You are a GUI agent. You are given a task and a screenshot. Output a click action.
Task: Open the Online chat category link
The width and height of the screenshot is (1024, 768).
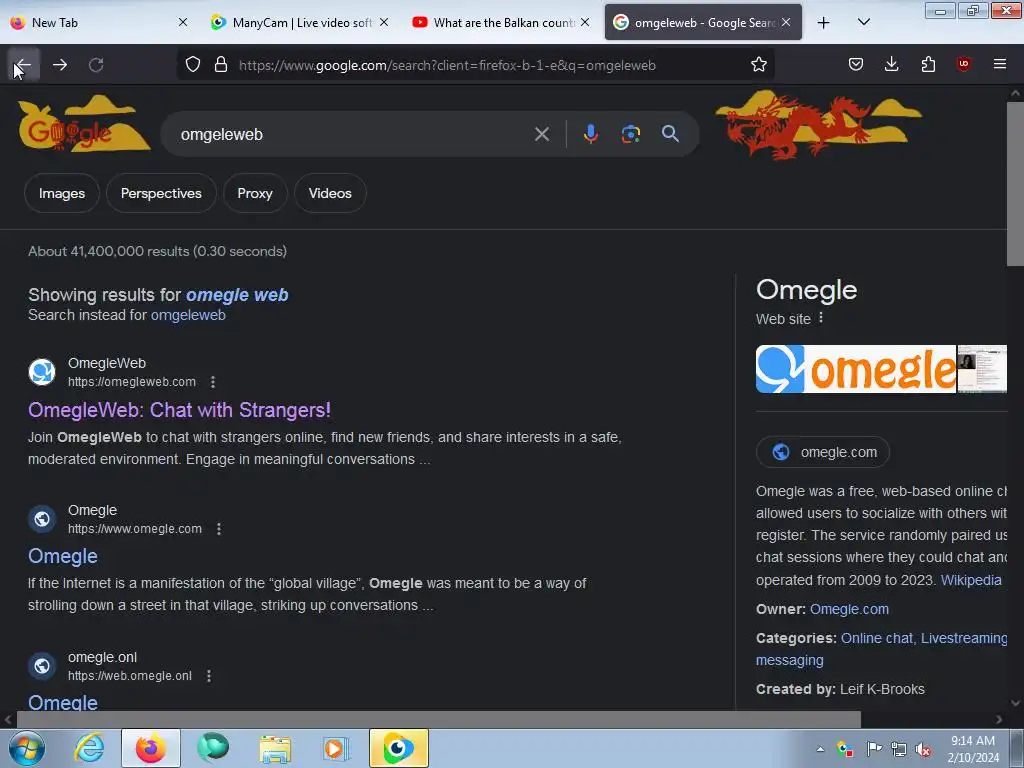click(x=876, y=638)
